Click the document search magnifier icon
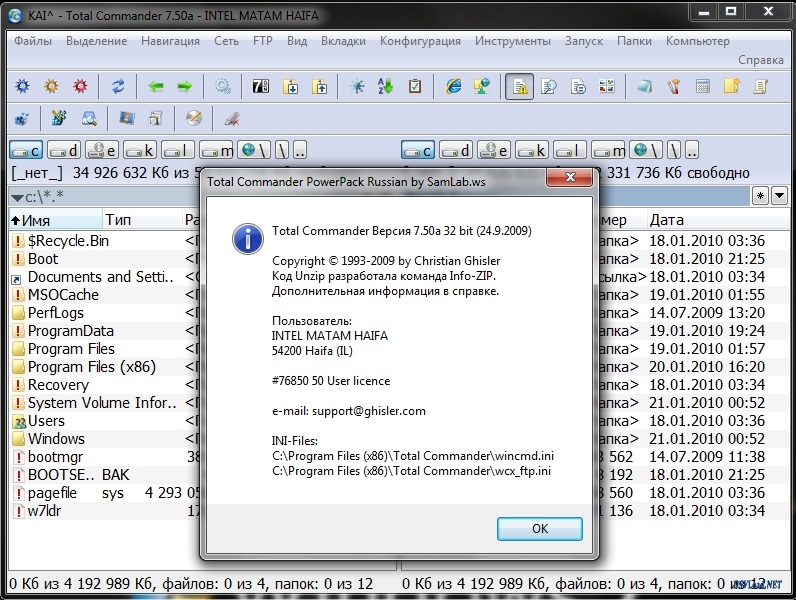The height and width of the screenshot is (600, 796). 549,86
